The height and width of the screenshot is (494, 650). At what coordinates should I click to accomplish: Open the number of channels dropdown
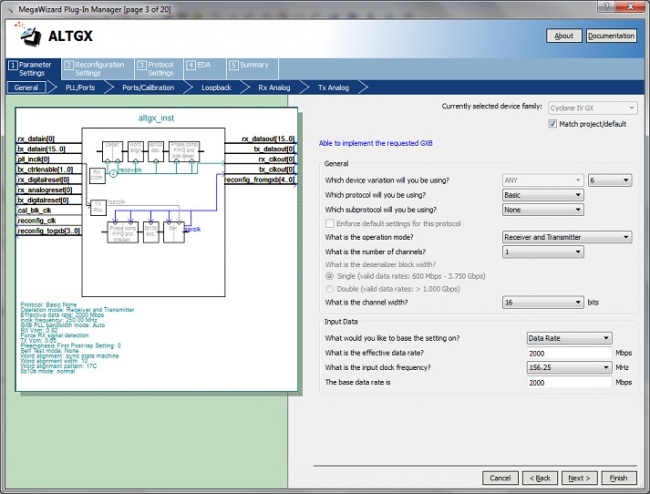click(x=543, y=252)
